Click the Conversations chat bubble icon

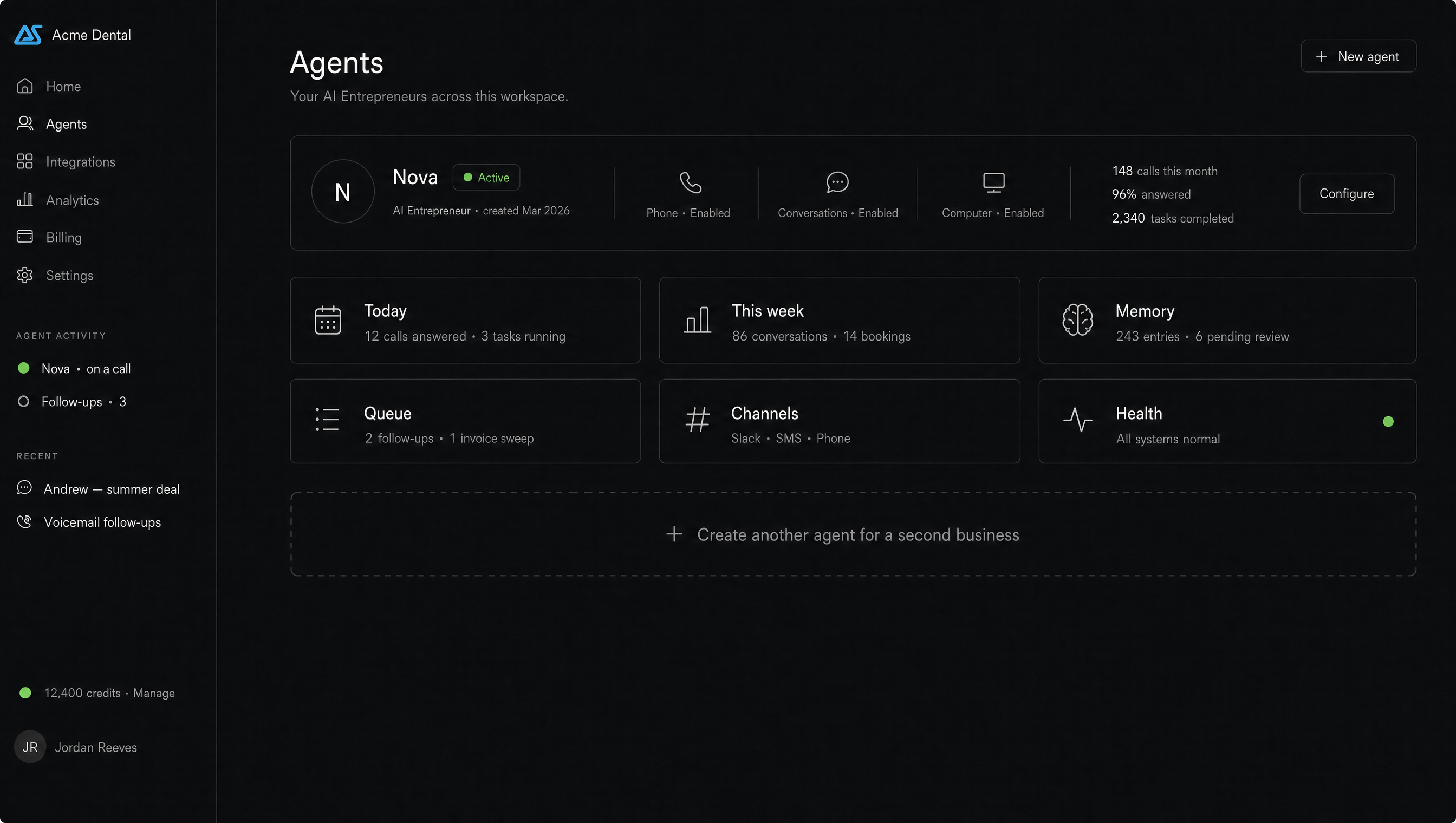(x=837, y=182)
